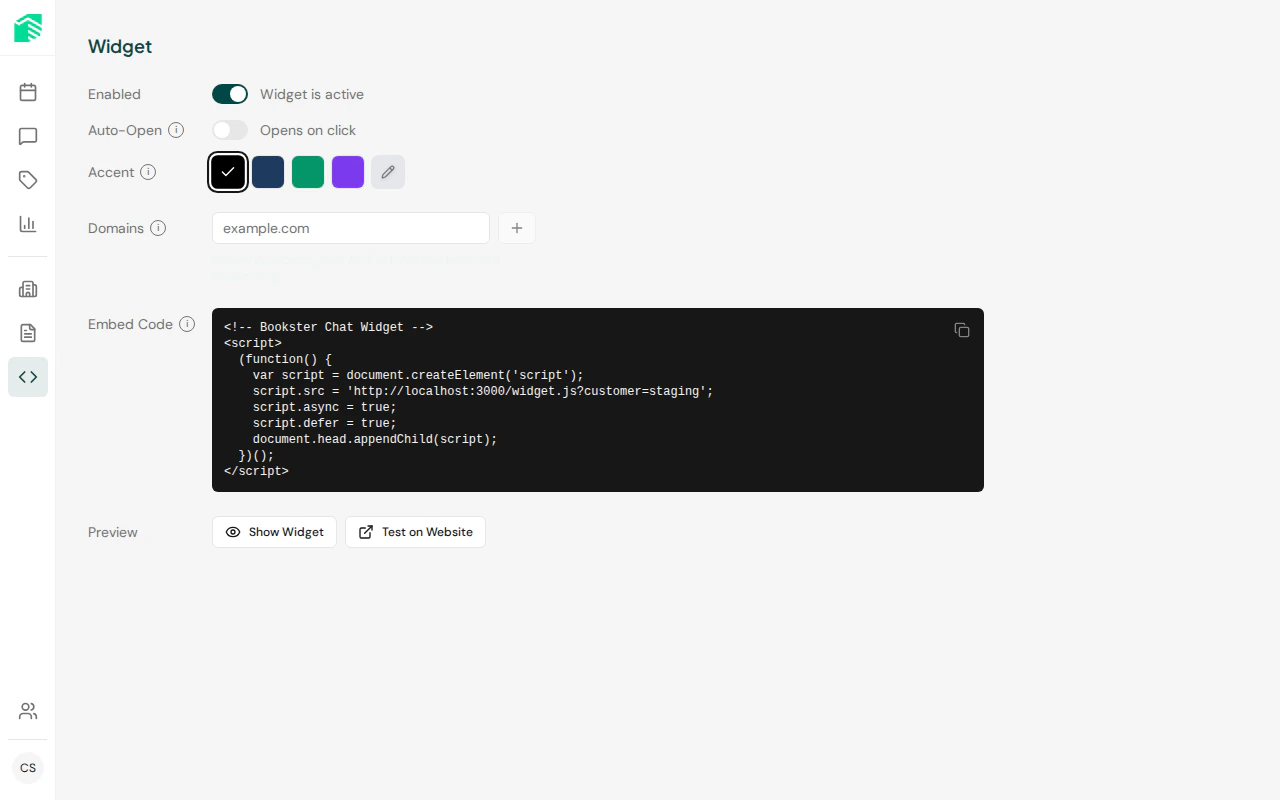Click the info icon beside Accent

pos(148,172)
